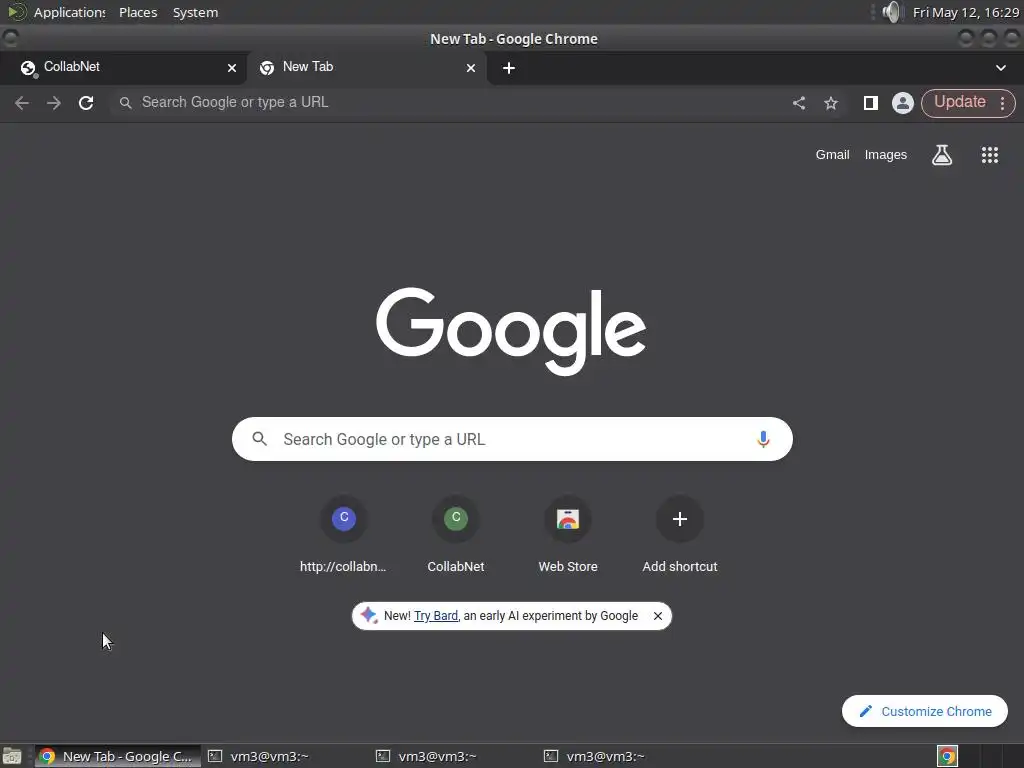The height and width of the screenshot is (768, 1024).
Task: Open Chrome's three-dot menu
Action: pyautogui.click(x=1002, y=103)
